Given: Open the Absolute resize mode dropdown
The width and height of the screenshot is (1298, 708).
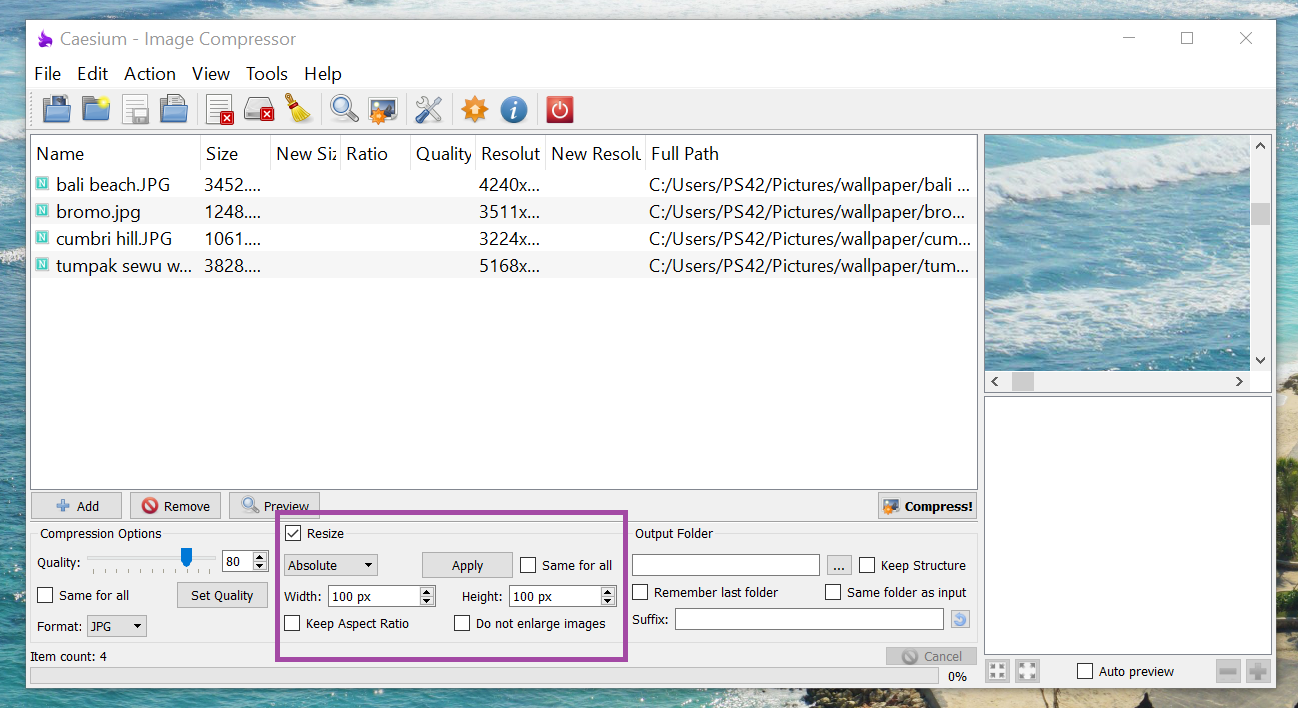Looking at the screenshot, I should coord(330,564).
